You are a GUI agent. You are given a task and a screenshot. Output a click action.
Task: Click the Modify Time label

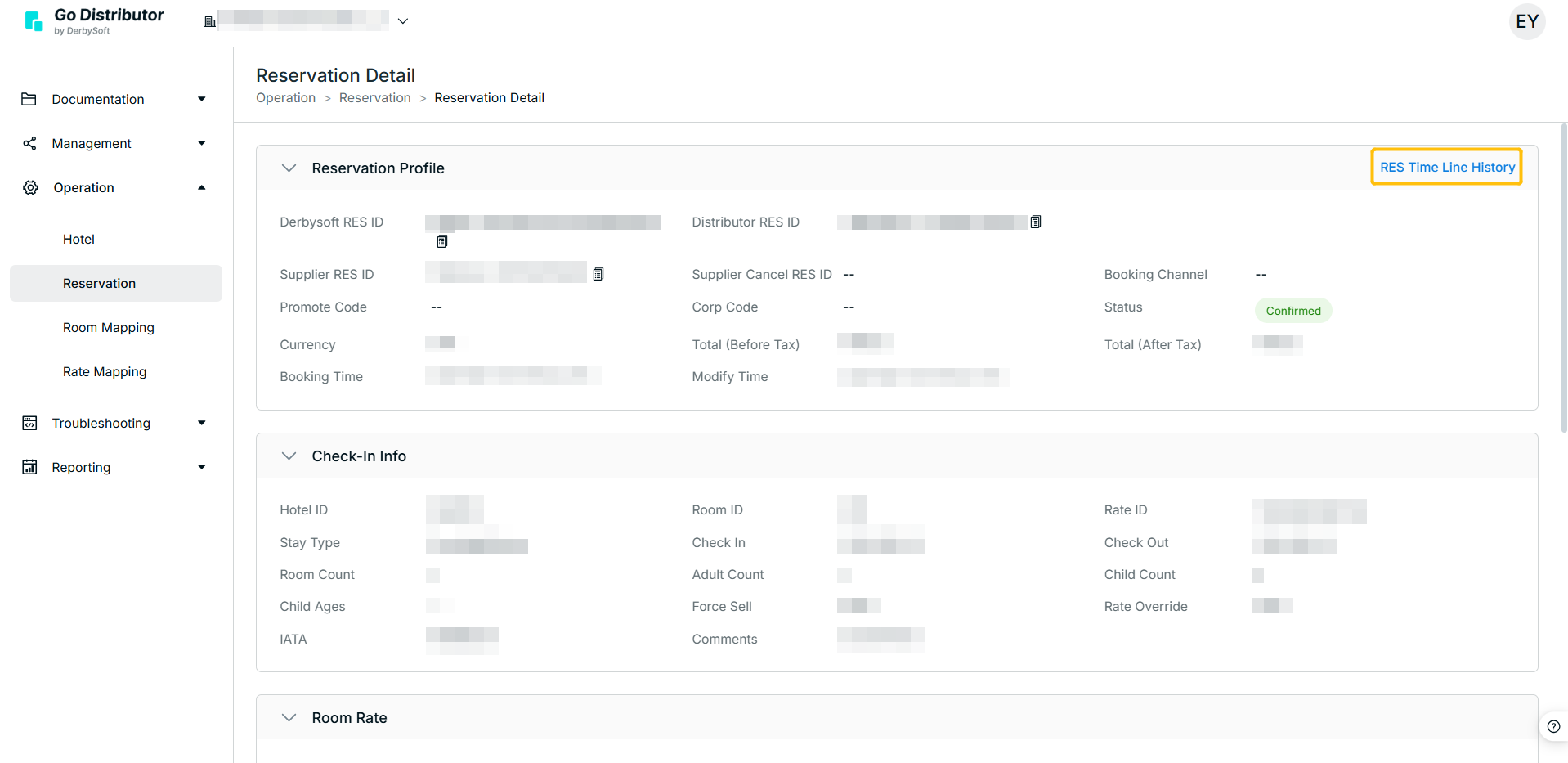click(730, 376)
